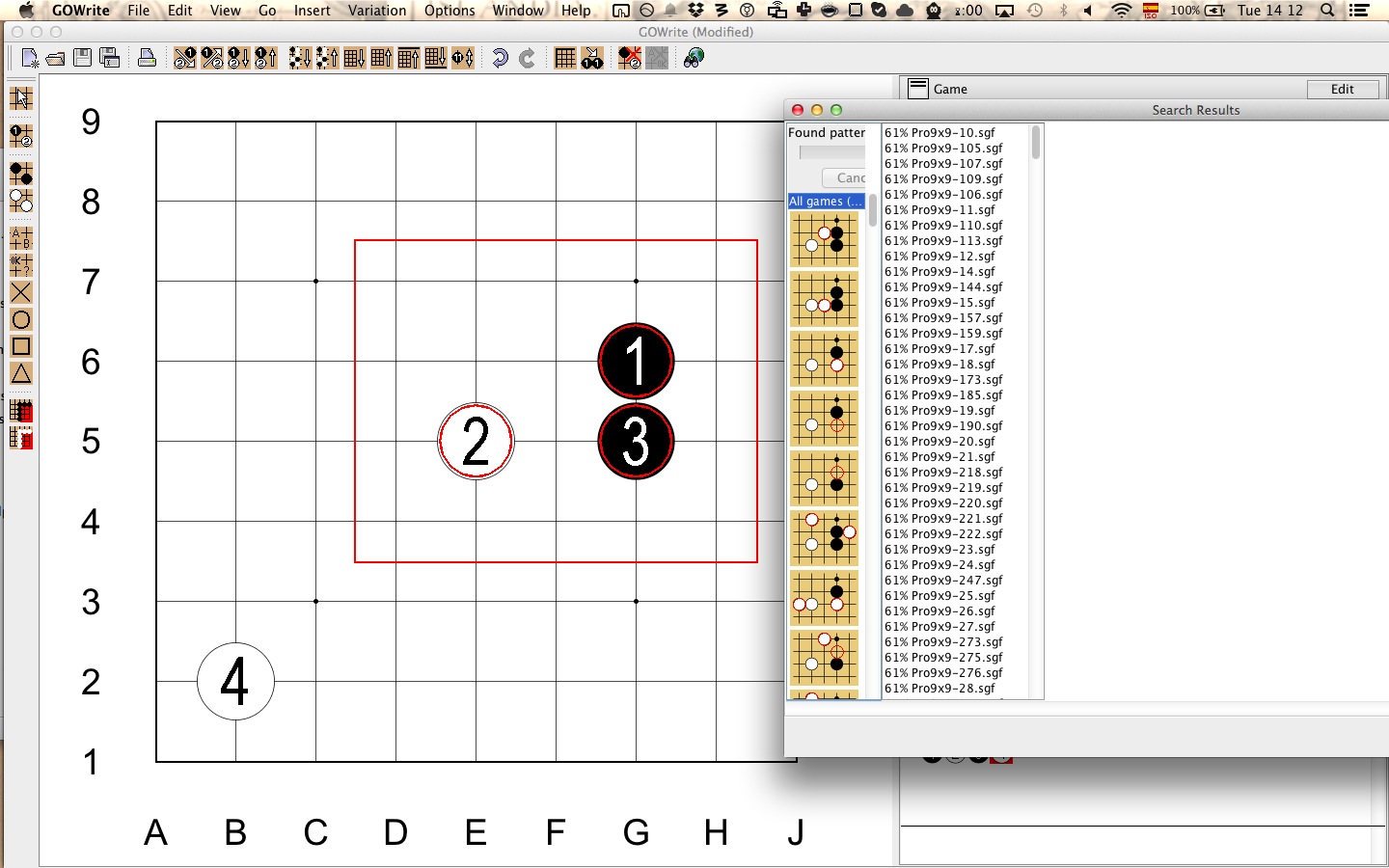
Task: Click the Edit button in the Game panel
Action: pyautogui.click(x=1343, y=89)
